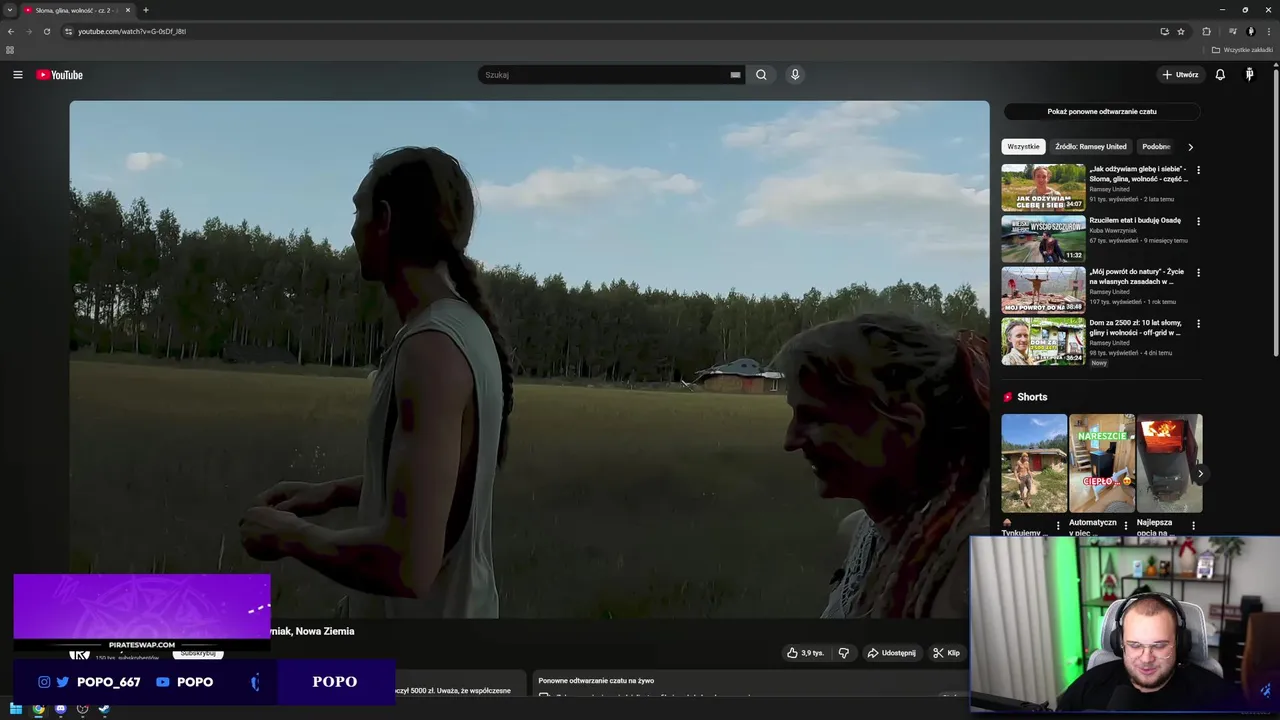This screenshot has height=720, width=1280.
Task: Open the notifications bell
Action: click(1220, 75)
